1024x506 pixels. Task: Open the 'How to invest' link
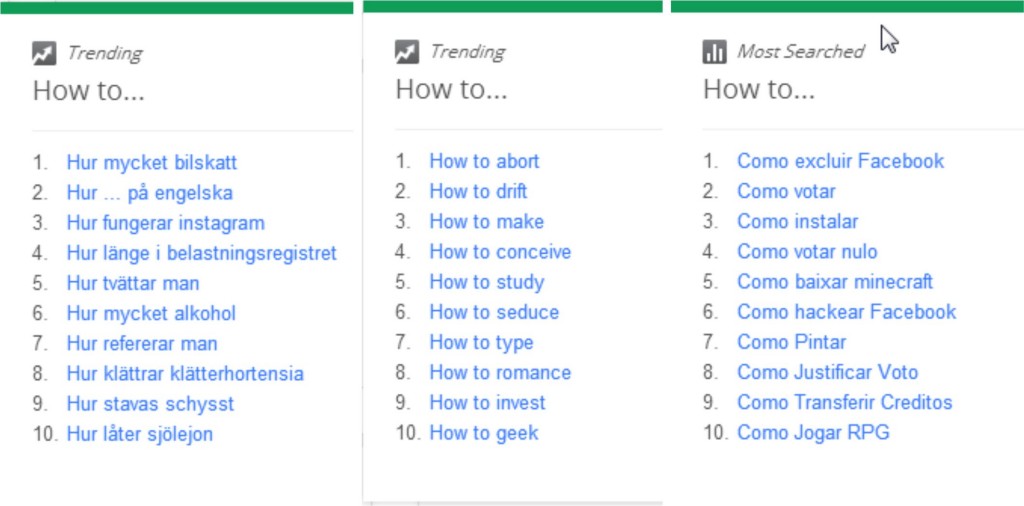coord(487,403)
